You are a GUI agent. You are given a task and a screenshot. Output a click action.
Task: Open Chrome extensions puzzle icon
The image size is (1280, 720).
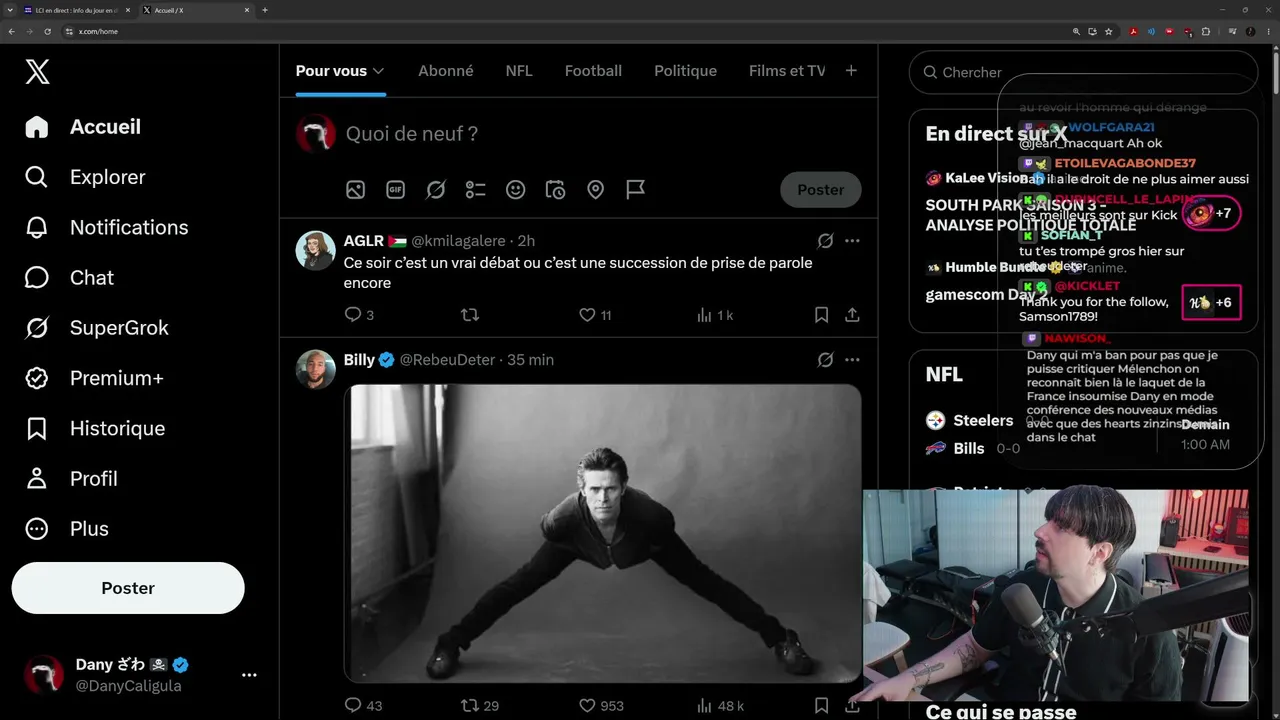(1206, 31)
